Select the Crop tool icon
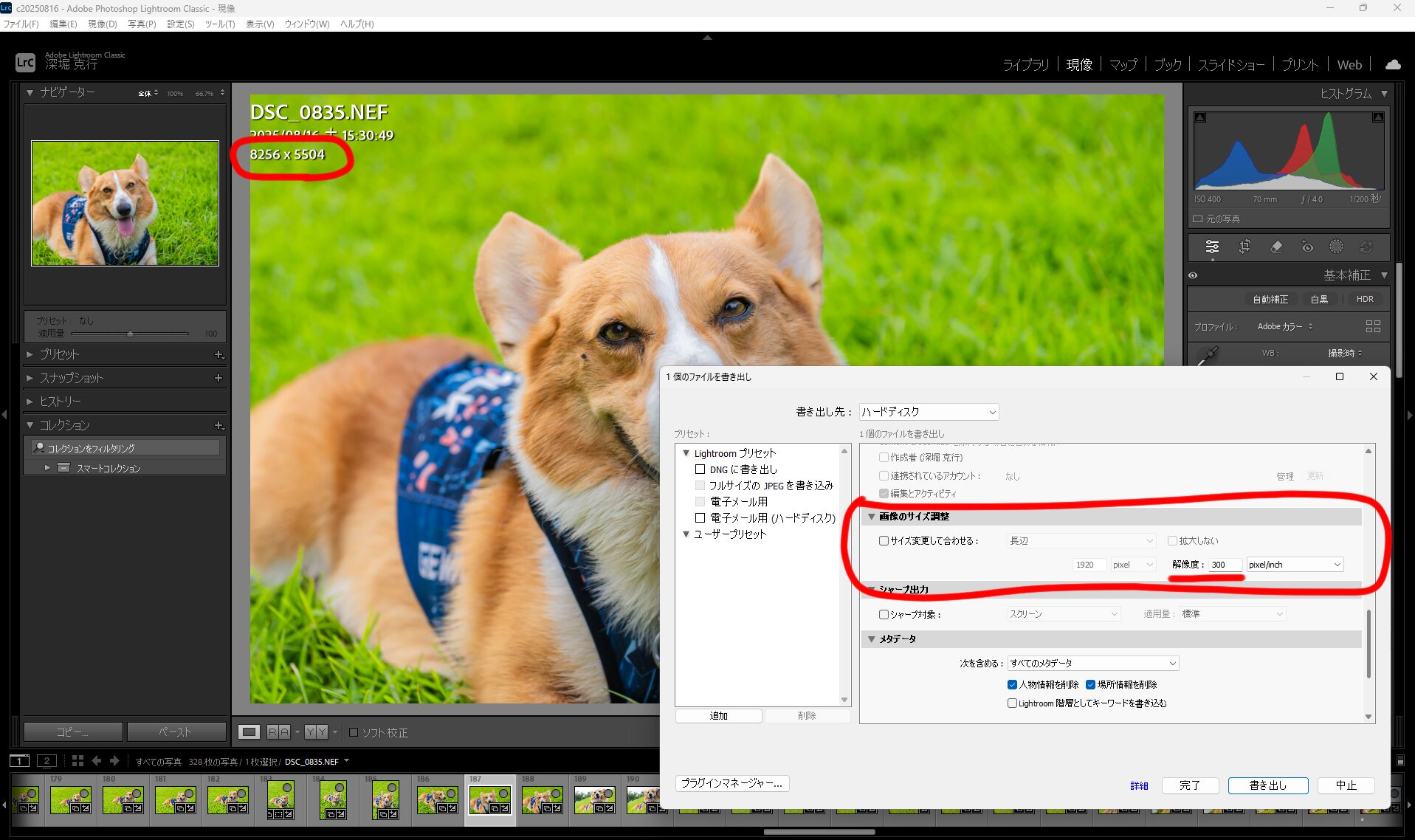The width and height of the screenshot is (1415, 840). pos(1244,247)
